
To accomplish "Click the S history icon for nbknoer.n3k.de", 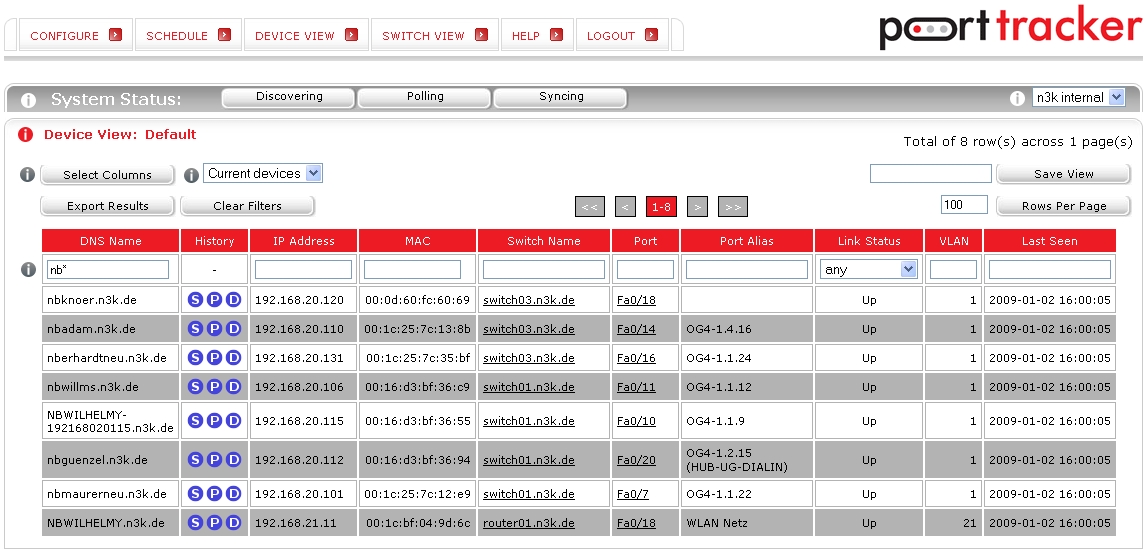I will [195, 300].
